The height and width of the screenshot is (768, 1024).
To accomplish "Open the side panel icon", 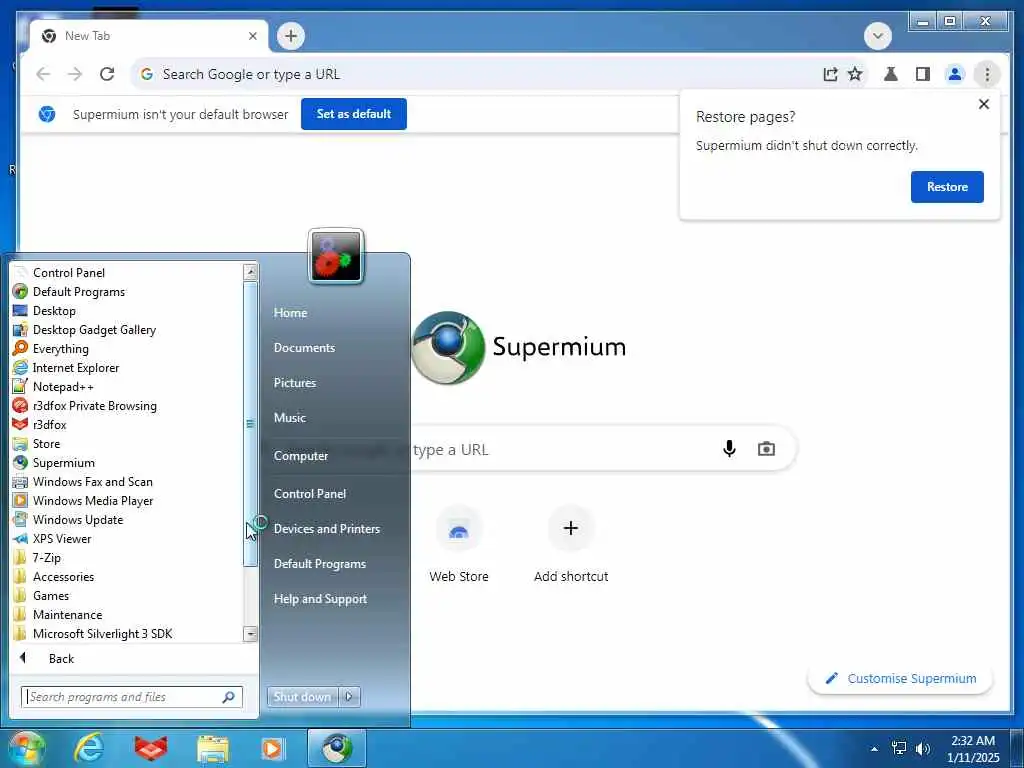I will [922, 74].
